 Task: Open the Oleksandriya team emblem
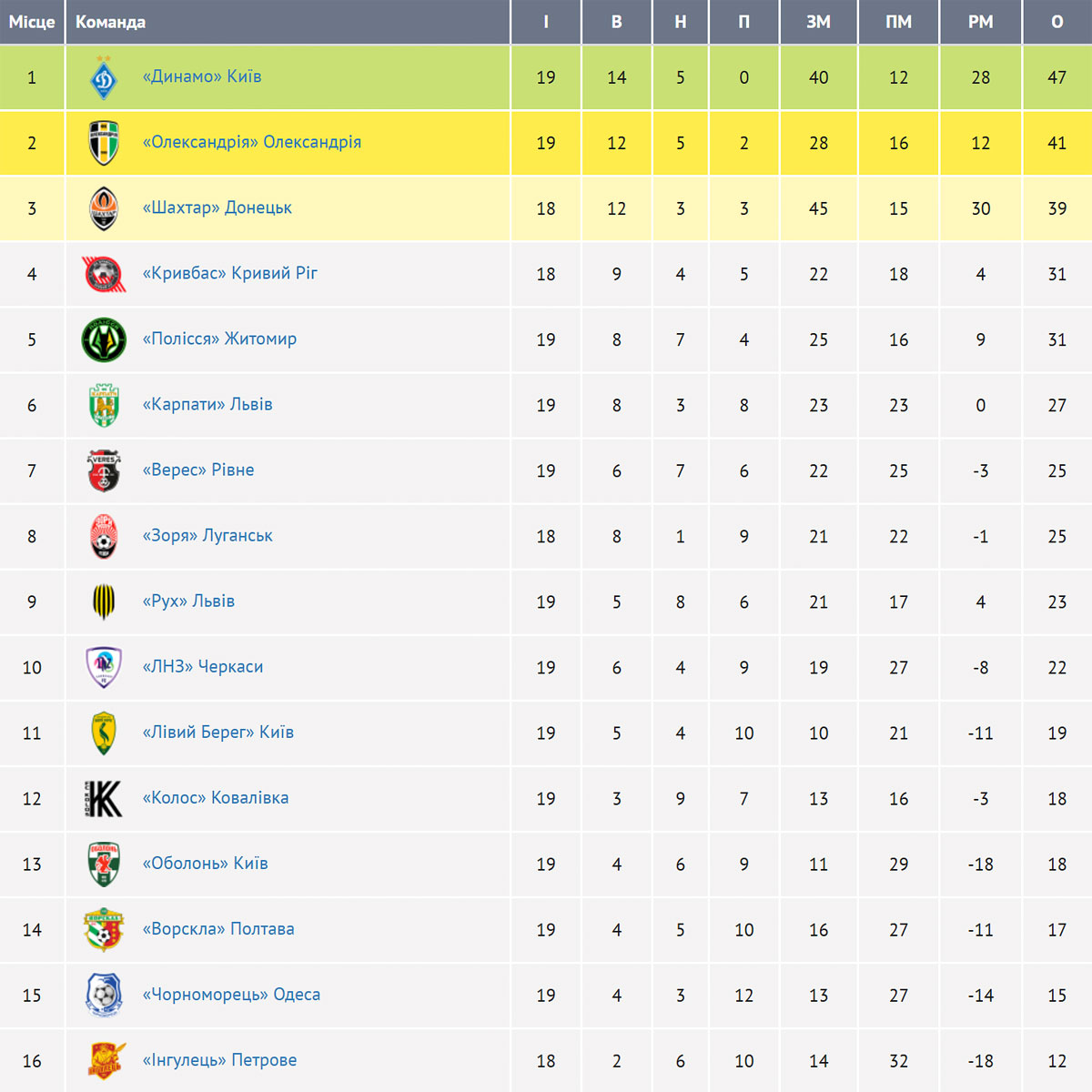(104, 143)
